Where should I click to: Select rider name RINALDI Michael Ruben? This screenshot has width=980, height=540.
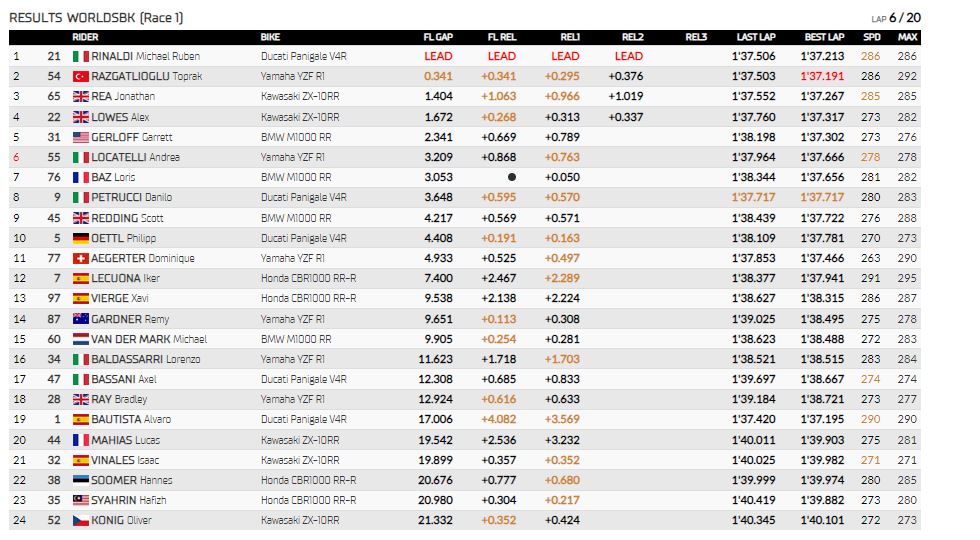(x=146, y=56)
